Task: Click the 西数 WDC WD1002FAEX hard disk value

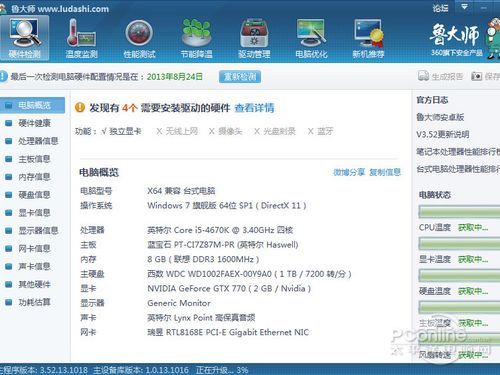Action: 249,274
